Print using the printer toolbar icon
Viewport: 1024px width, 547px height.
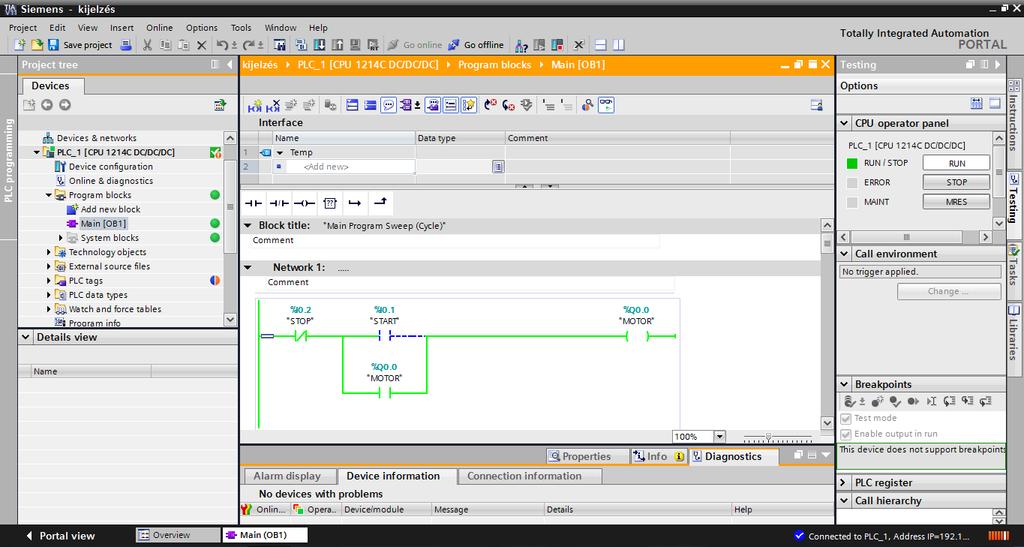(127, 45)
